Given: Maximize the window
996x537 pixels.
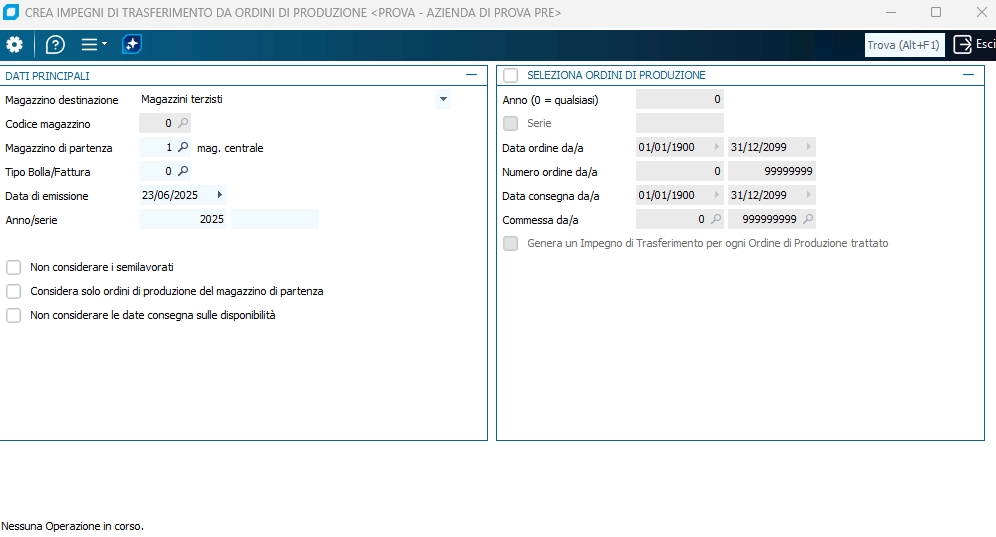Looking at the screenshot, I should (x=936, y=12).
